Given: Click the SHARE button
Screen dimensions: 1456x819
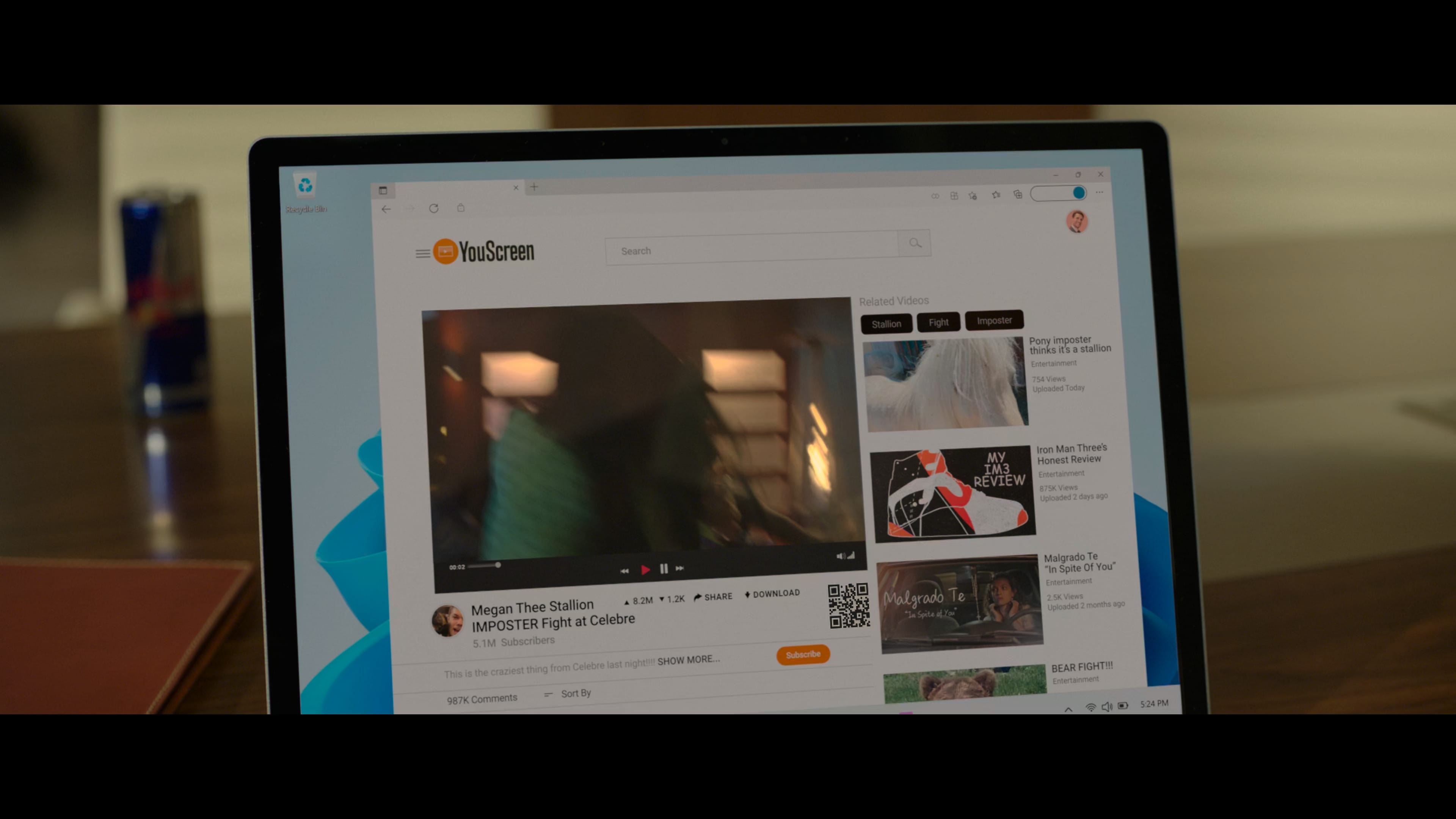Looking at the screenshot, I should point(713,597).
